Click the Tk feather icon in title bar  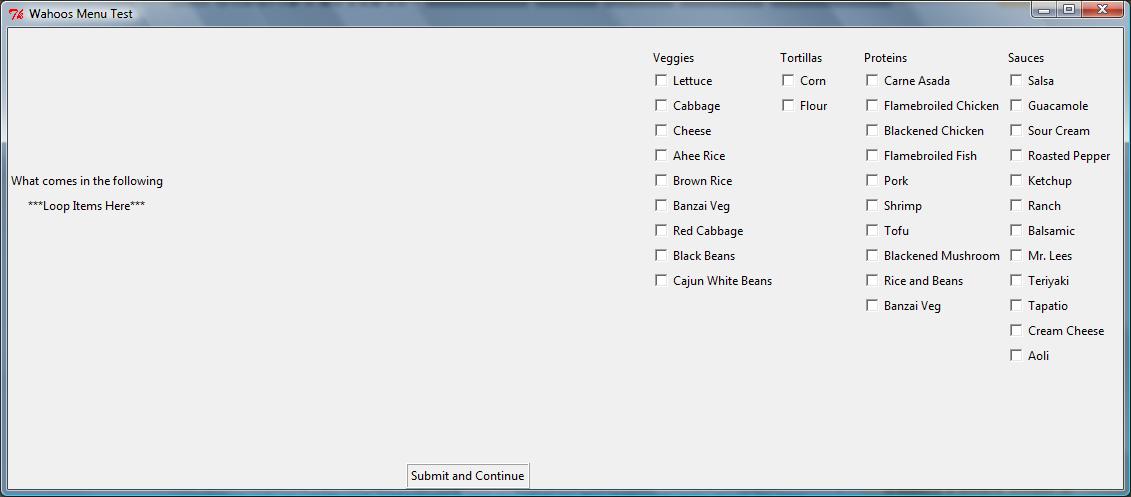[16, 13]
